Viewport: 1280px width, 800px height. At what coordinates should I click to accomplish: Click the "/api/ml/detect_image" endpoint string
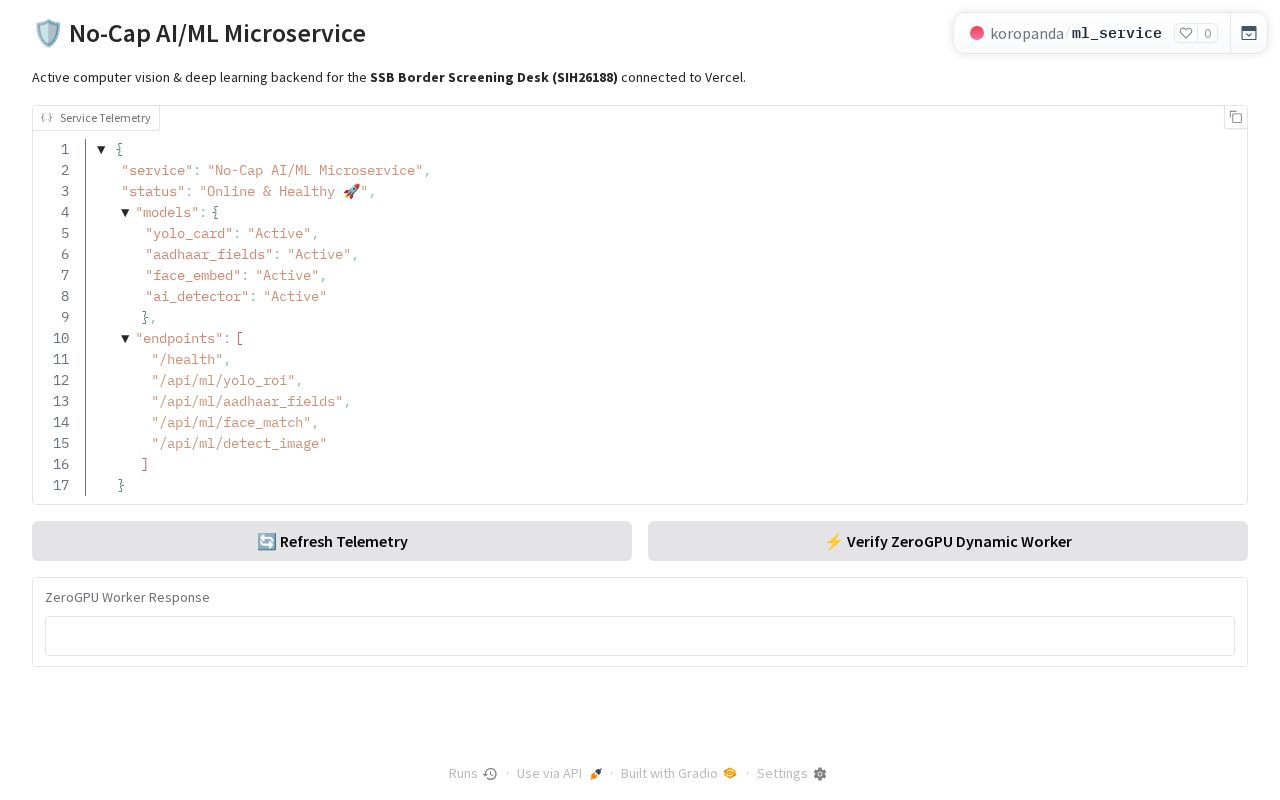(x=239, y=443)
